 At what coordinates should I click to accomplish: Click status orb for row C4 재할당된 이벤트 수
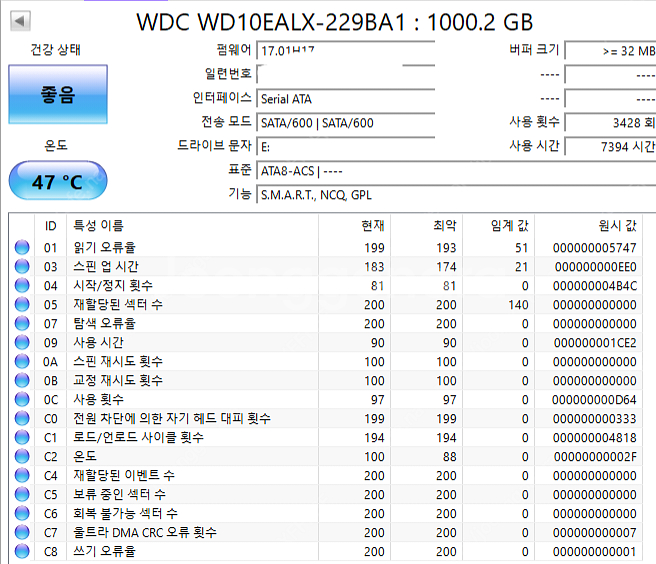pyautogui.click(x=22, y=475)
